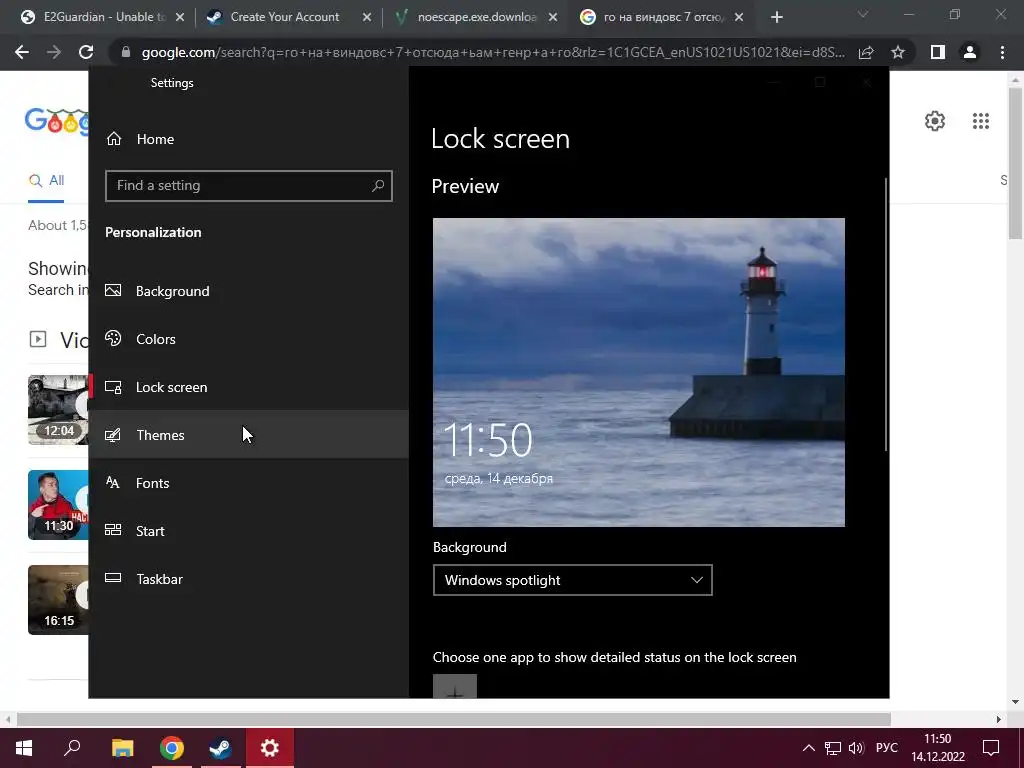Image resolution: width=1024 pixels, height=768 pixels.
Task: Click the Themes brush icon
Action: pyautogui.click(x=113, y=435)
